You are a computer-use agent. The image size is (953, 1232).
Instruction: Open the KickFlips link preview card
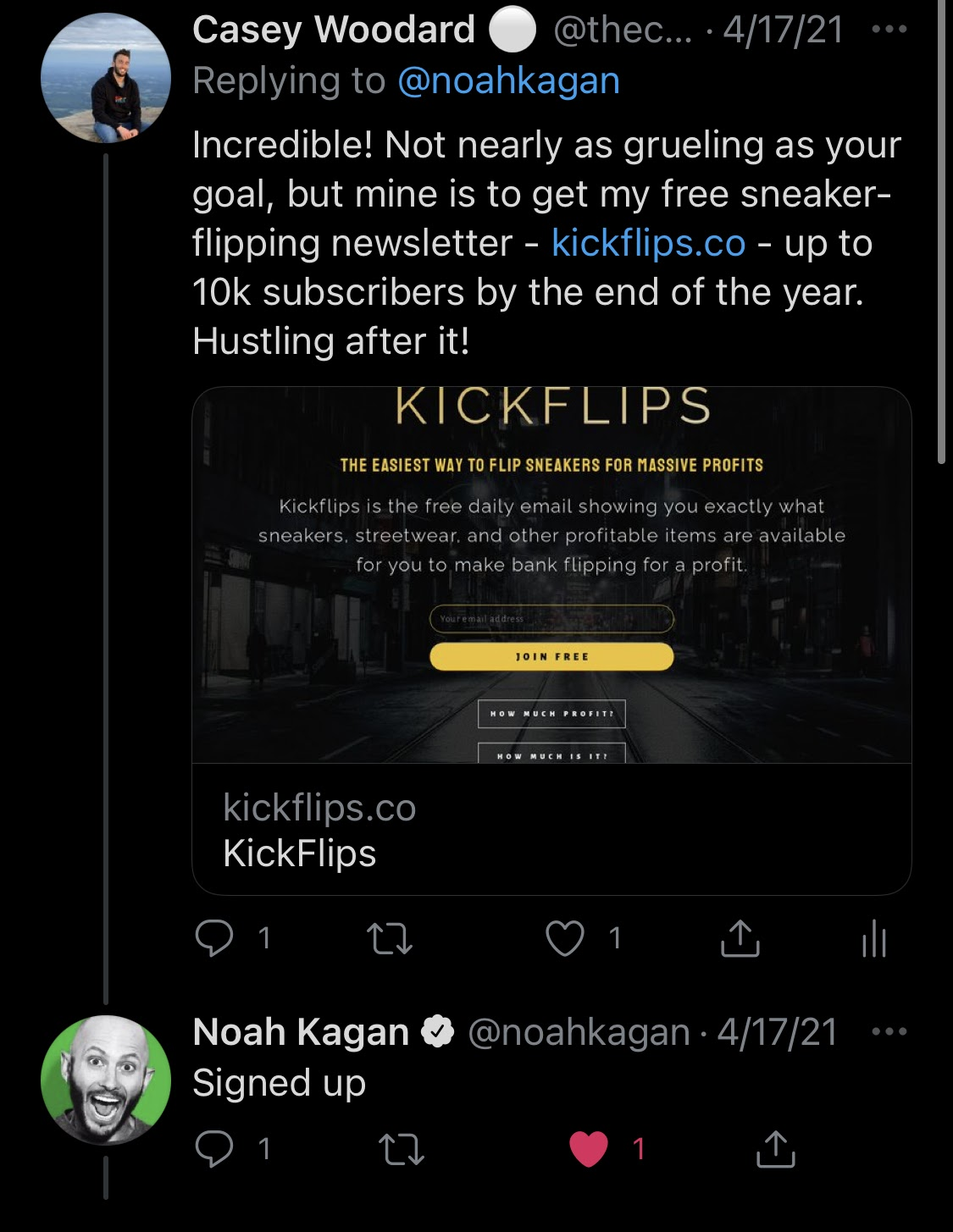(x=551, y=640)
